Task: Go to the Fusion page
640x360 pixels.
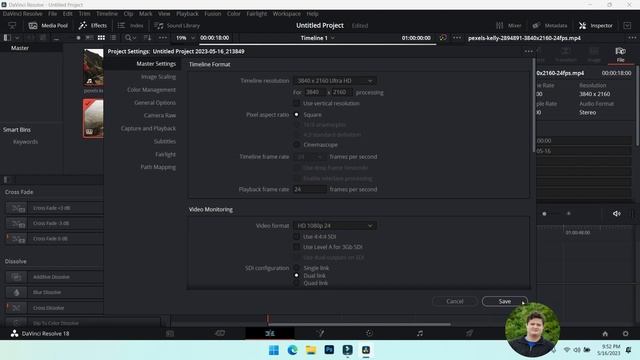Action: [320, 333]
